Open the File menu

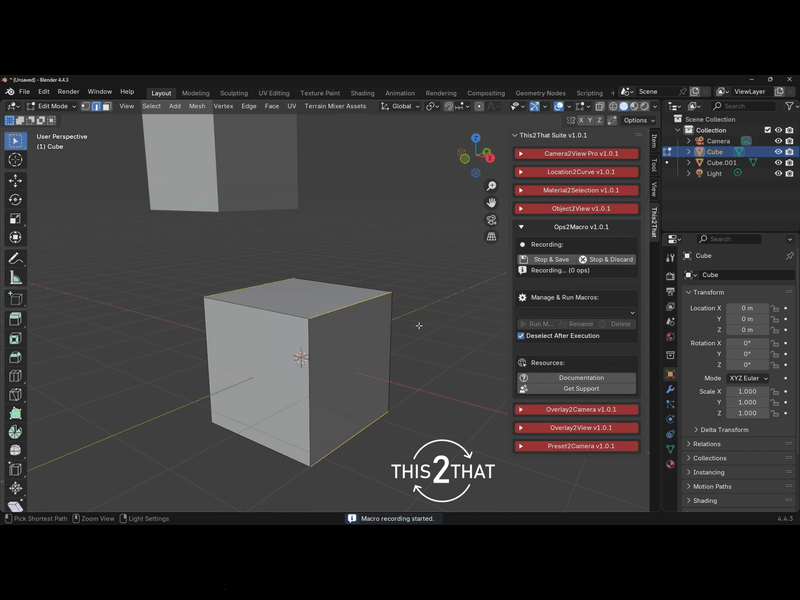click(x=24, y=92)
